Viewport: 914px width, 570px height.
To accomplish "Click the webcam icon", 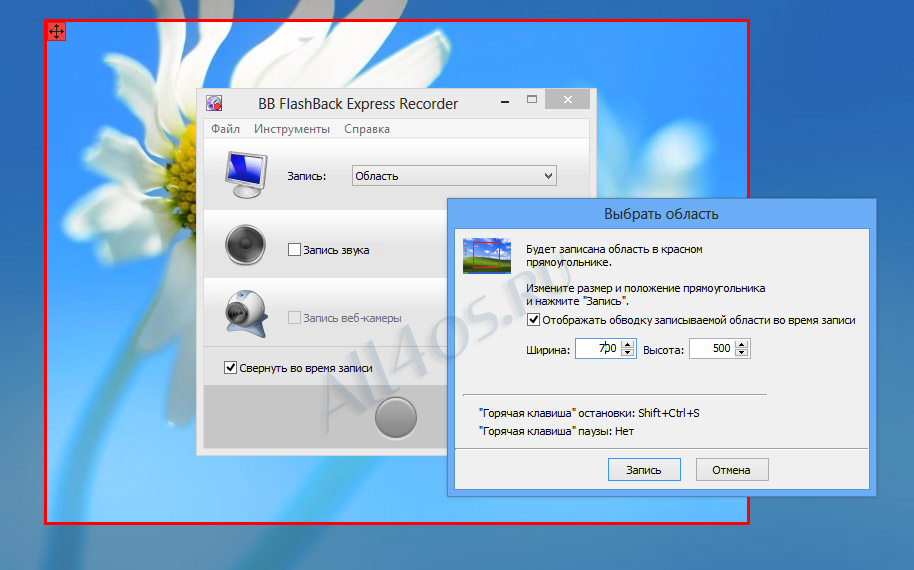I will tap(247, 314).
